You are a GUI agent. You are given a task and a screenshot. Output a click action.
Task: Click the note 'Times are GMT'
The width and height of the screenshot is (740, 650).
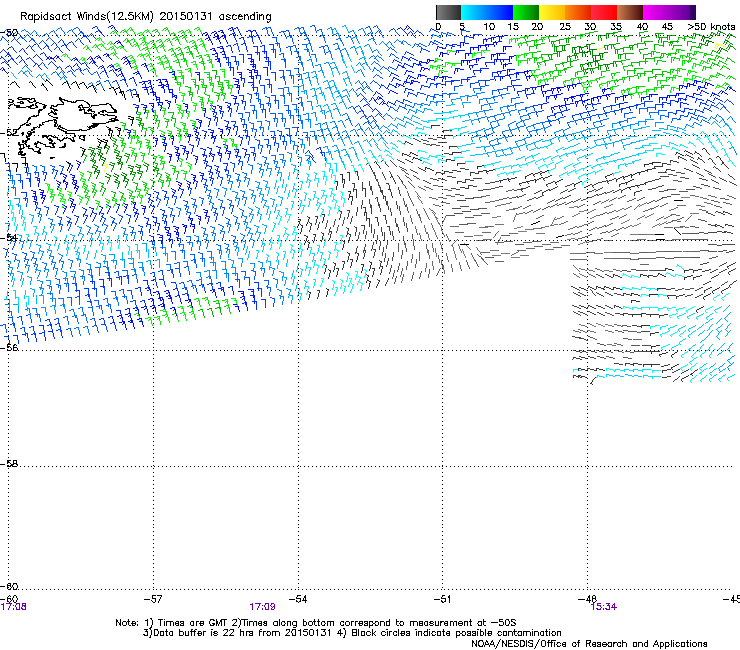coord(192,623)
